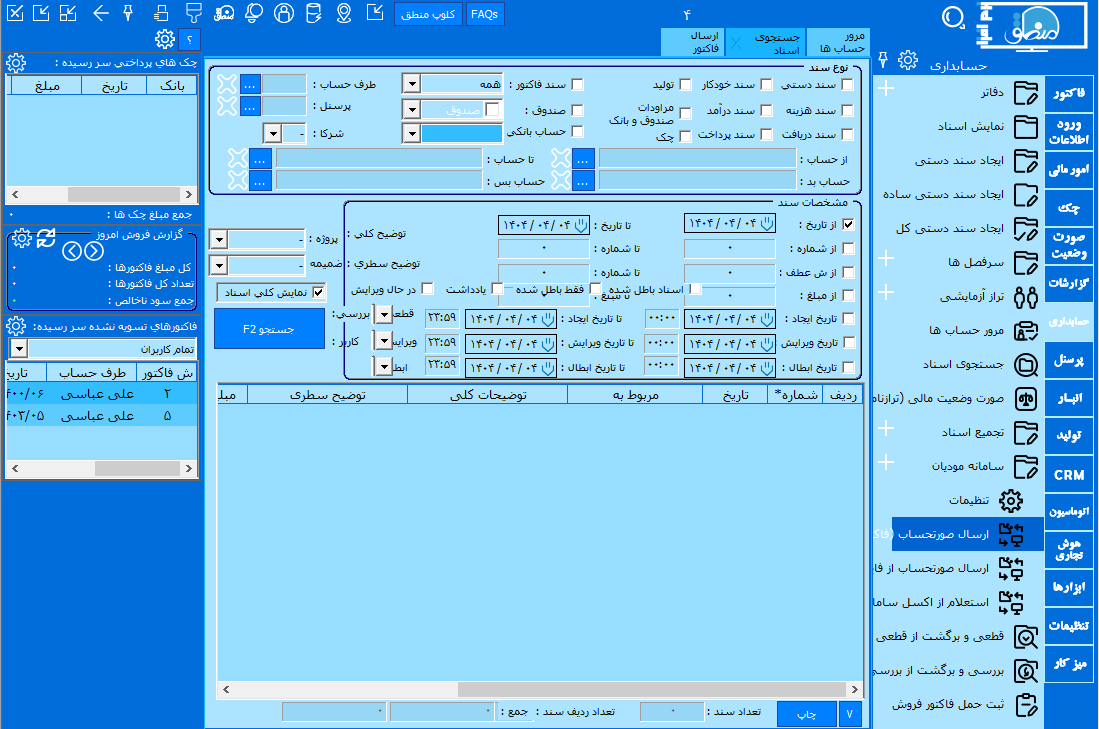Image resolution: width=1099 pixels, height=729 pixels.
Task: Refresh the گزارش فروش امروز report
Action: coord(46,238)
